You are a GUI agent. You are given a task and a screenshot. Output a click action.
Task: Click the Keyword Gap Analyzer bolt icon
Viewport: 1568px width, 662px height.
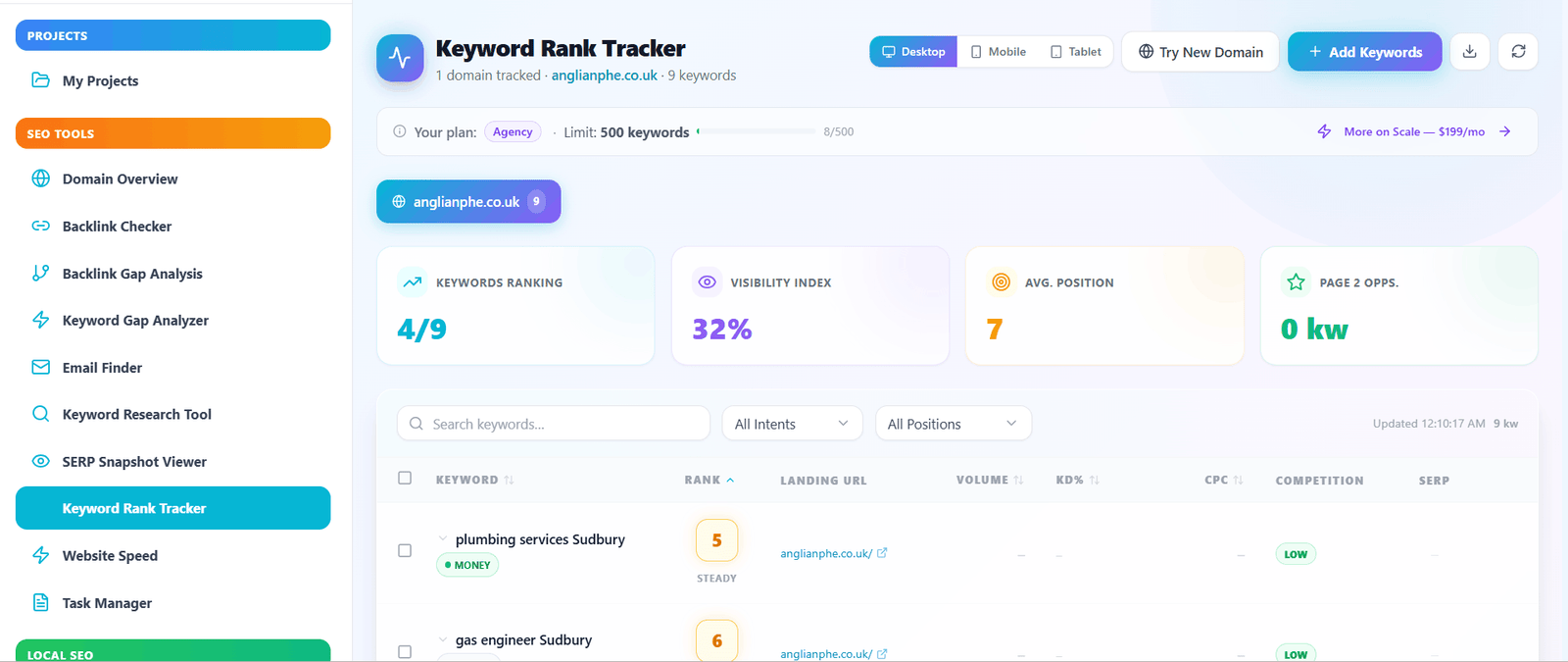pos(40,320)
